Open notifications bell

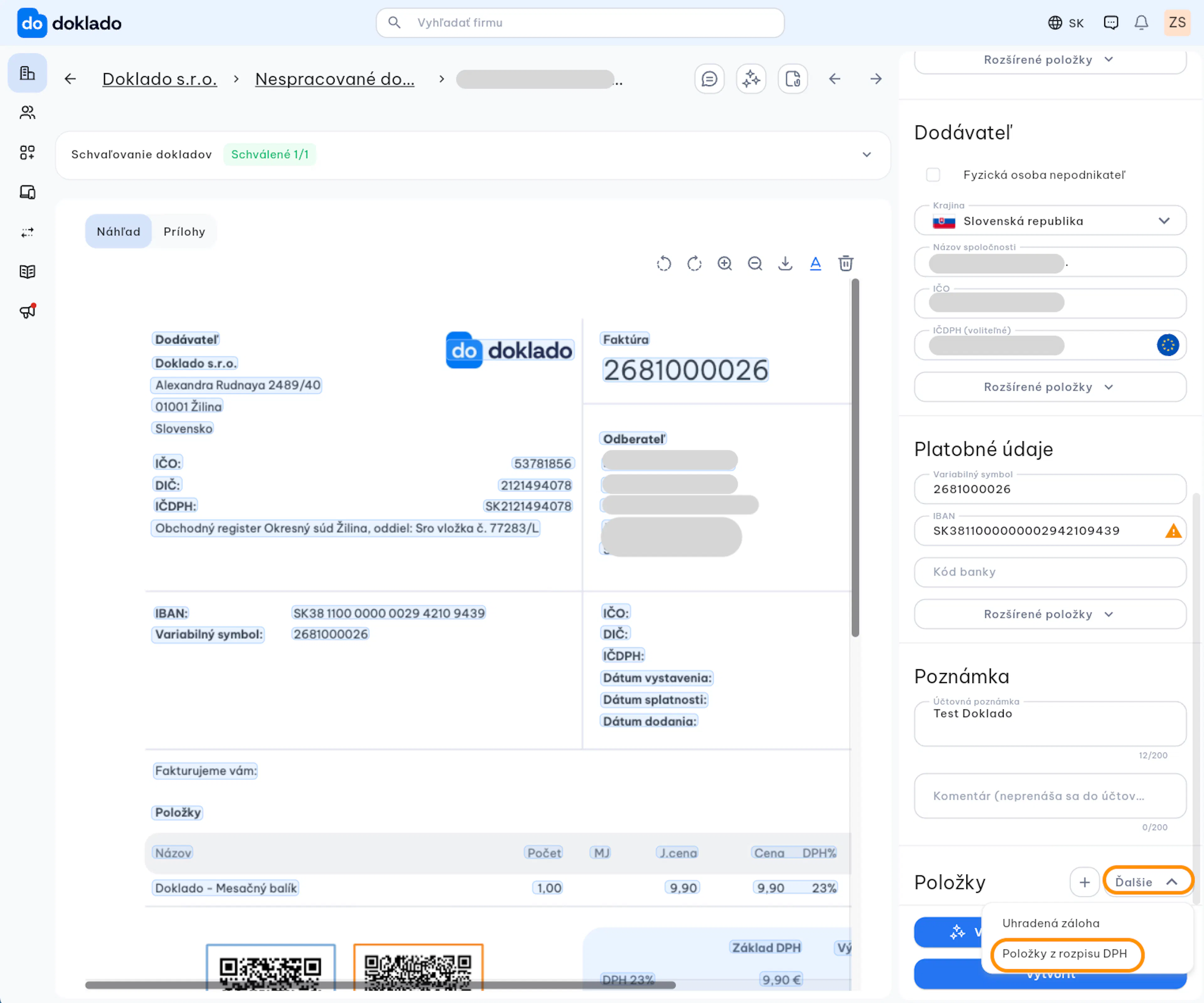(x=1142, y=23)
